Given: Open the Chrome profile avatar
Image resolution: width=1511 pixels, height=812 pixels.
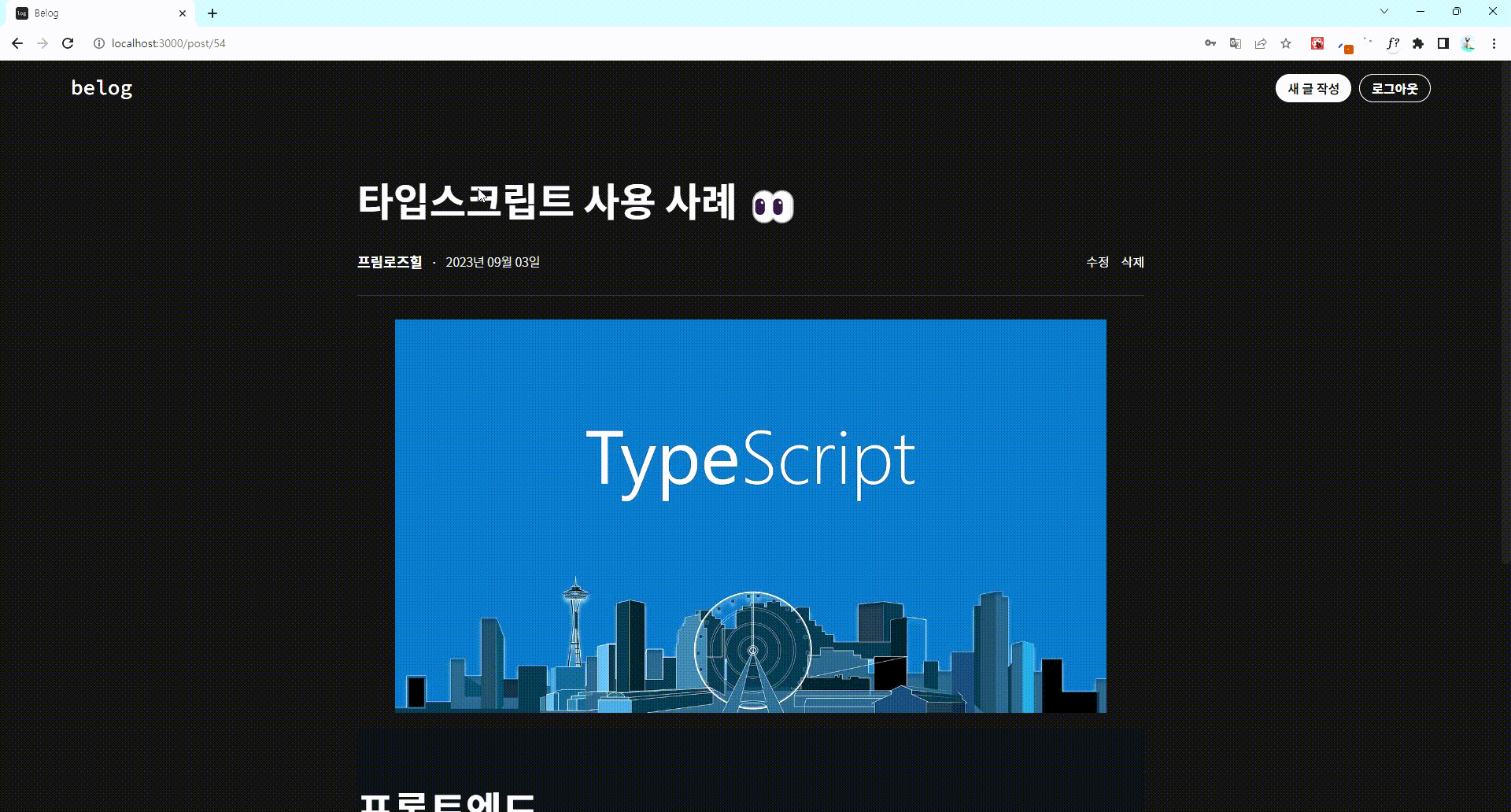Looking at the screenshot, I should tap(1469, 43).
